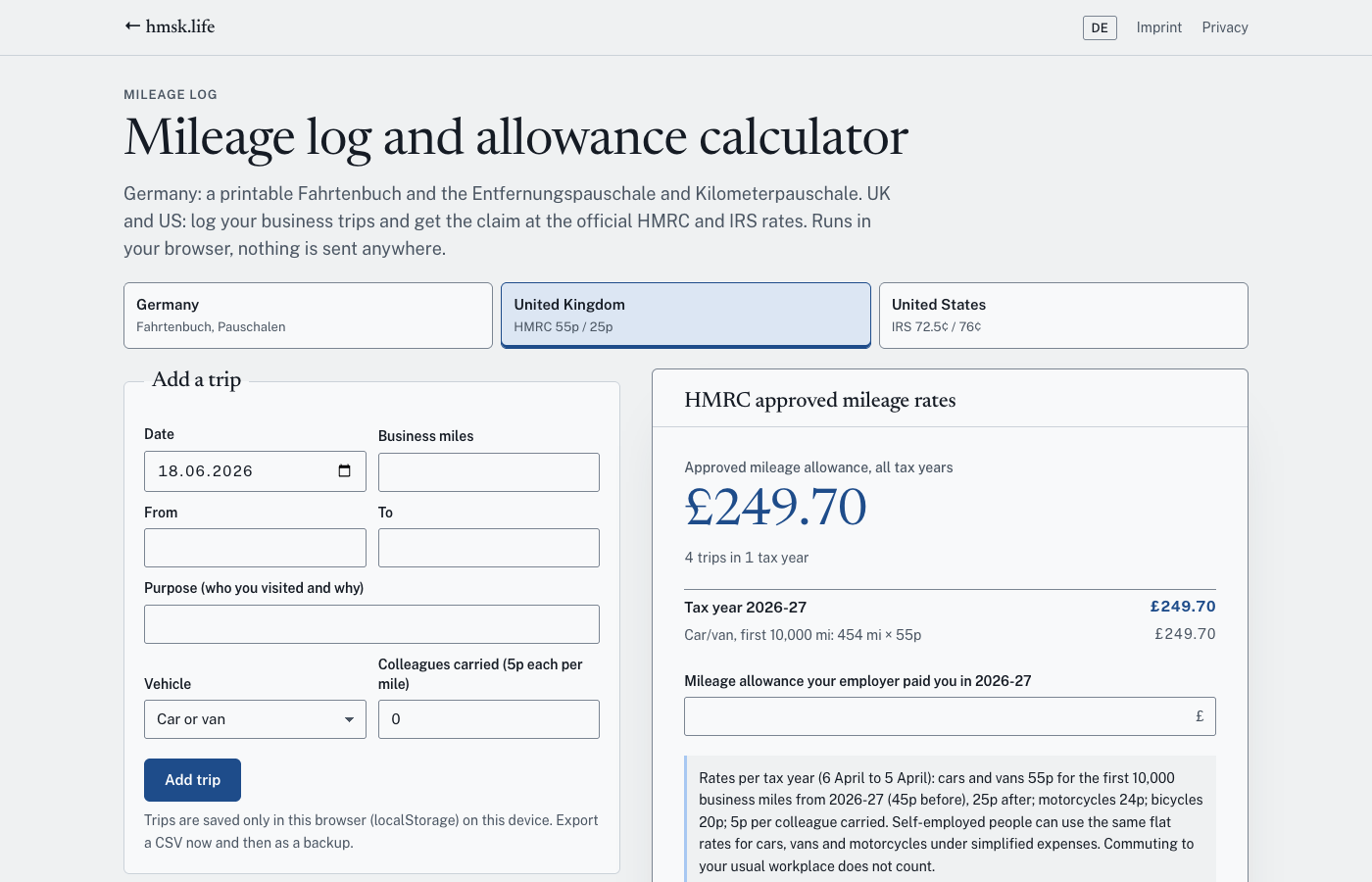This screenshot has height=882, width=1372.
Task: Click the 'MILEAGE LOG' eyebrow label
Action: [171, 95]
